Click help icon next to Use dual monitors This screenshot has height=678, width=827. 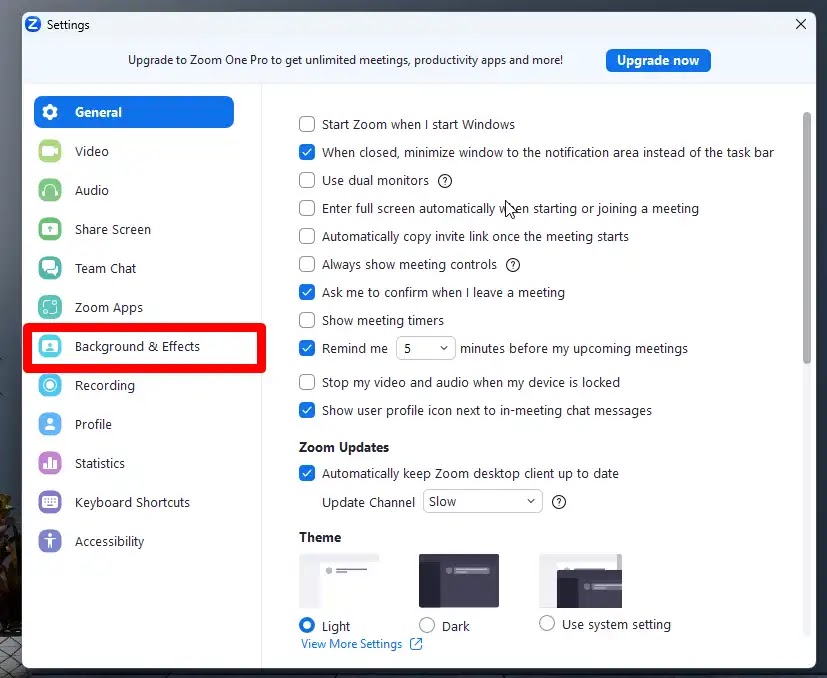[445, 181]
